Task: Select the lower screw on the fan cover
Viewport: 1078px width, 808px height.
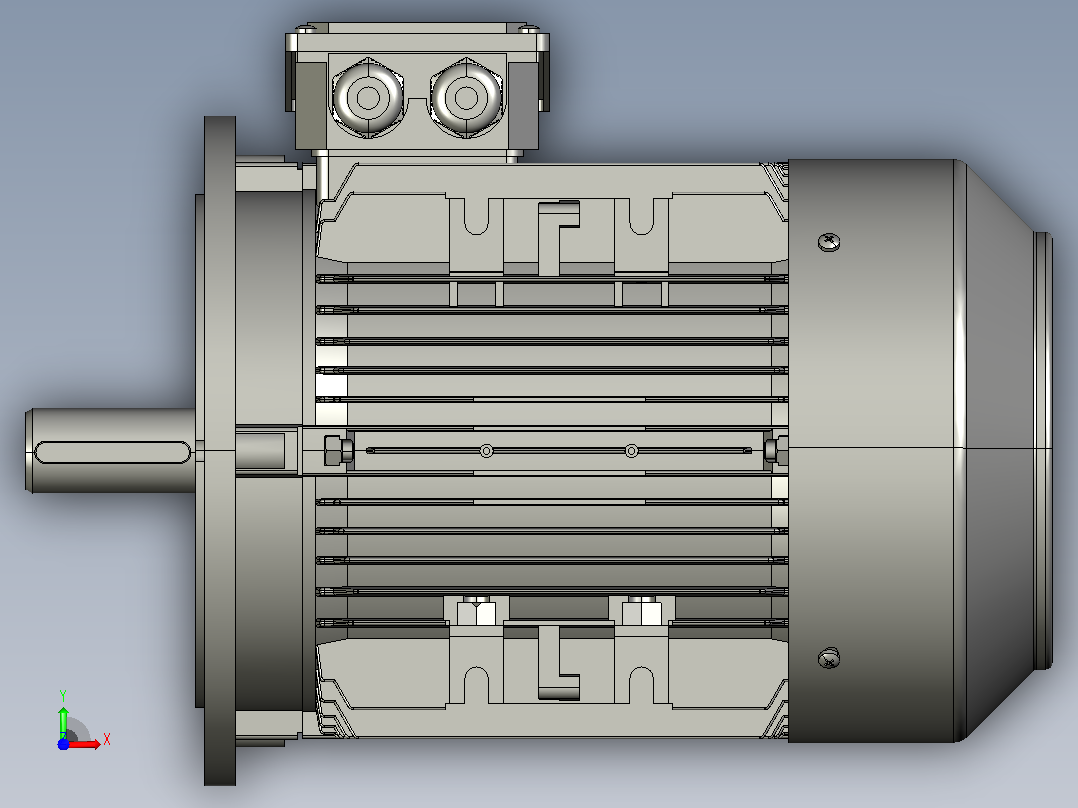Action: (x=829, y=659)
